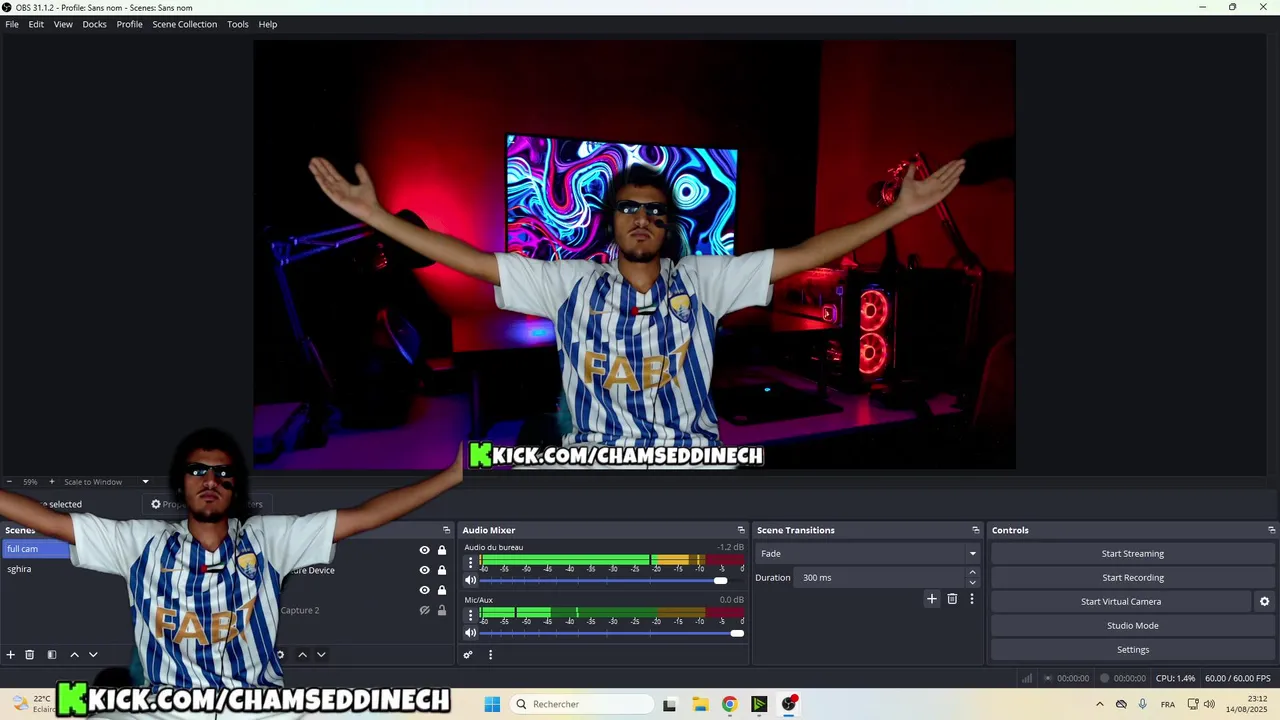
Task: Open the Edit menu
Action: coord(36,24)
